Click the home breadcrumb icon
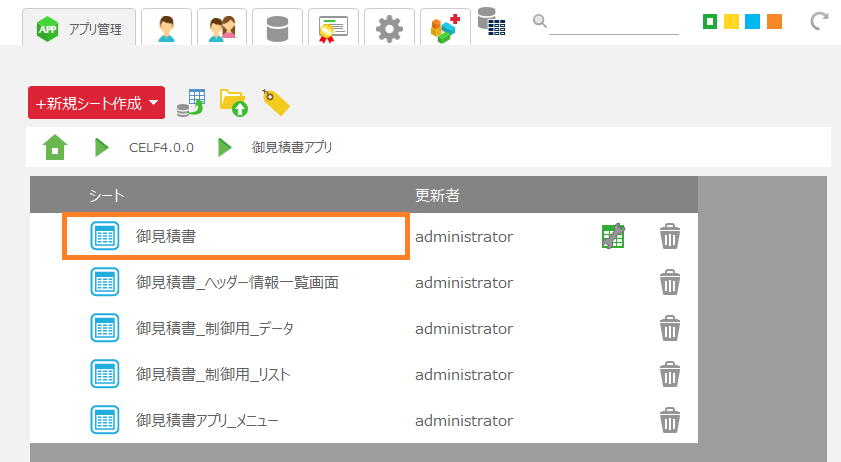The height and width of the screenshot is (462, 841). click(55, 148)
